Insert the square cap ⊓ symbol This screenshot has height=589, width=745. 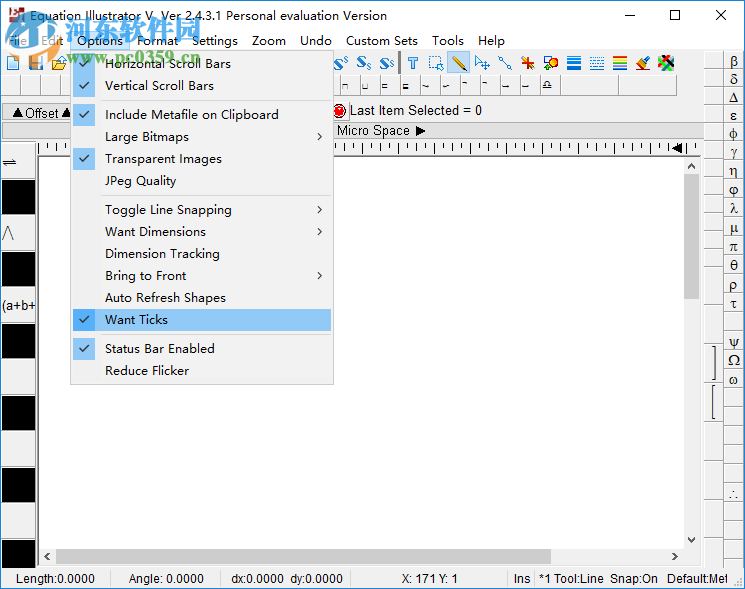[345, 86]
